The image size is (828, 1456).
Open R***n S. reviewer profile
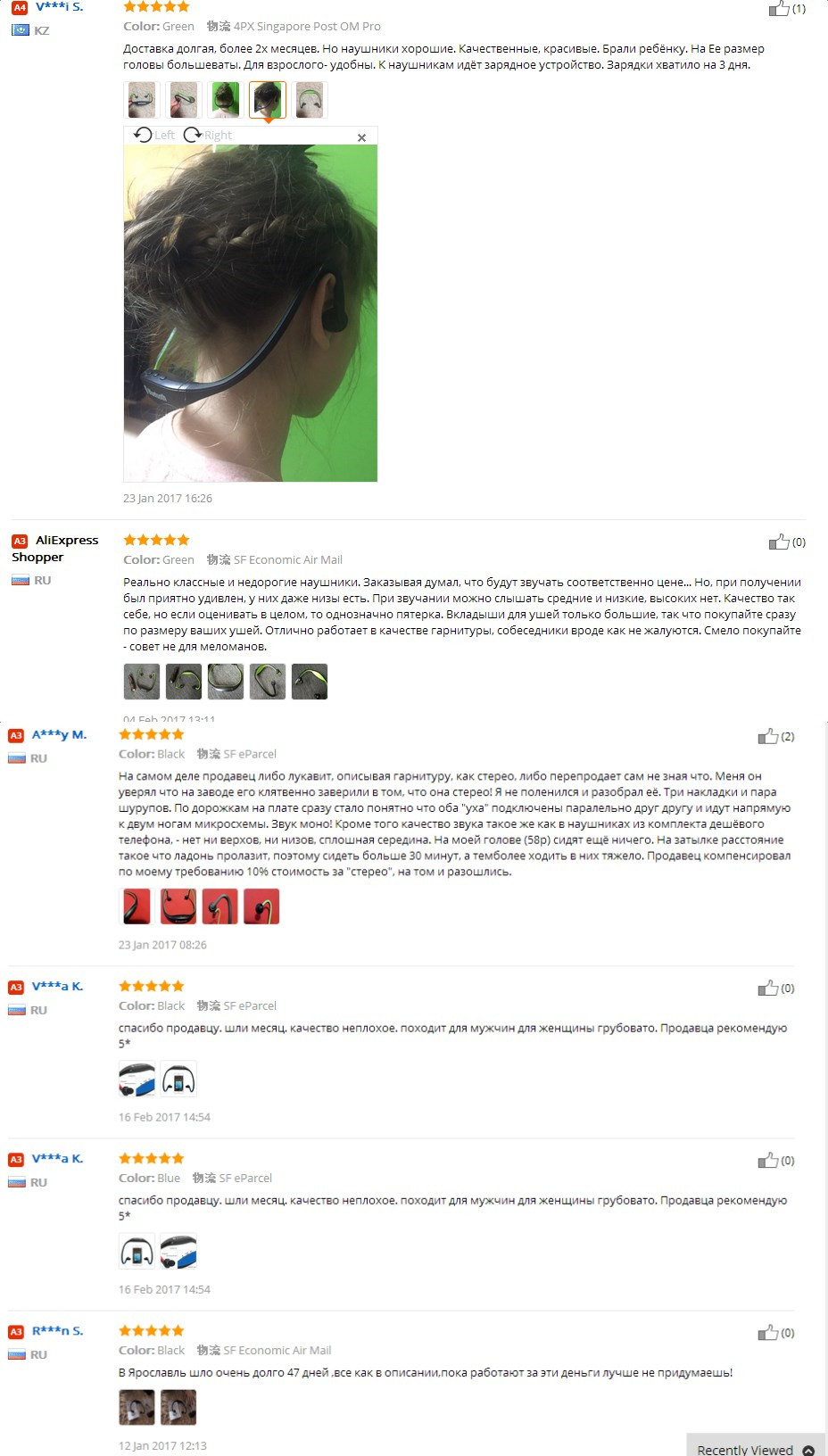pyautogui.click(x=57, y=1331)
